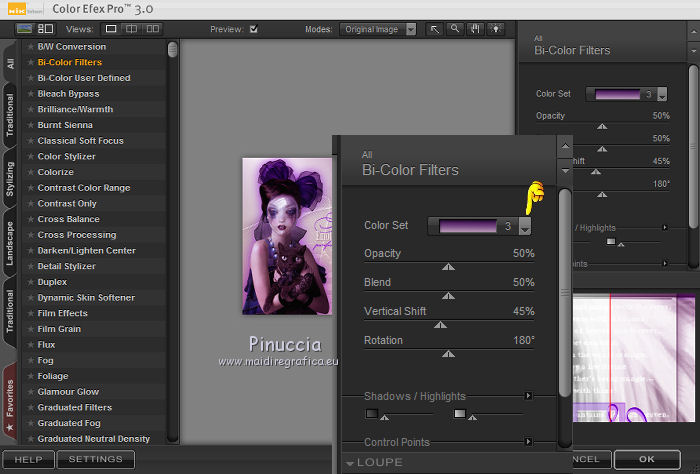The width and height of the screenshot is (700, 474).
Task: Toggle the Preview checkbox
Action: 253,29
